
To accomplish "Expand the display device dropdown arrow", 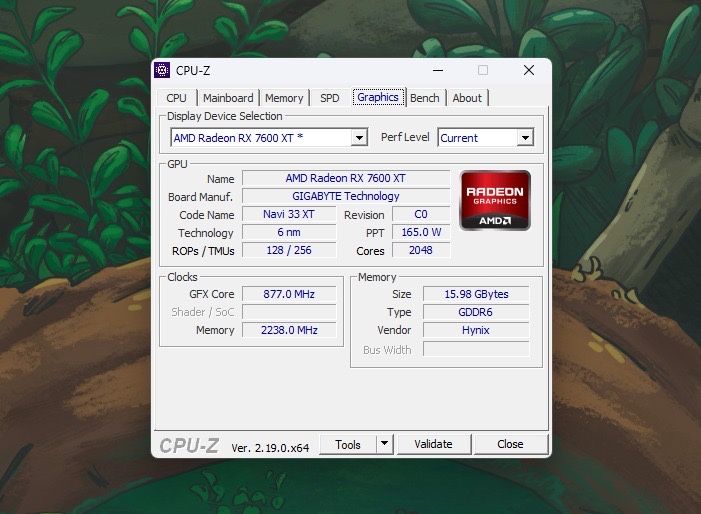I will coord(359,138).
